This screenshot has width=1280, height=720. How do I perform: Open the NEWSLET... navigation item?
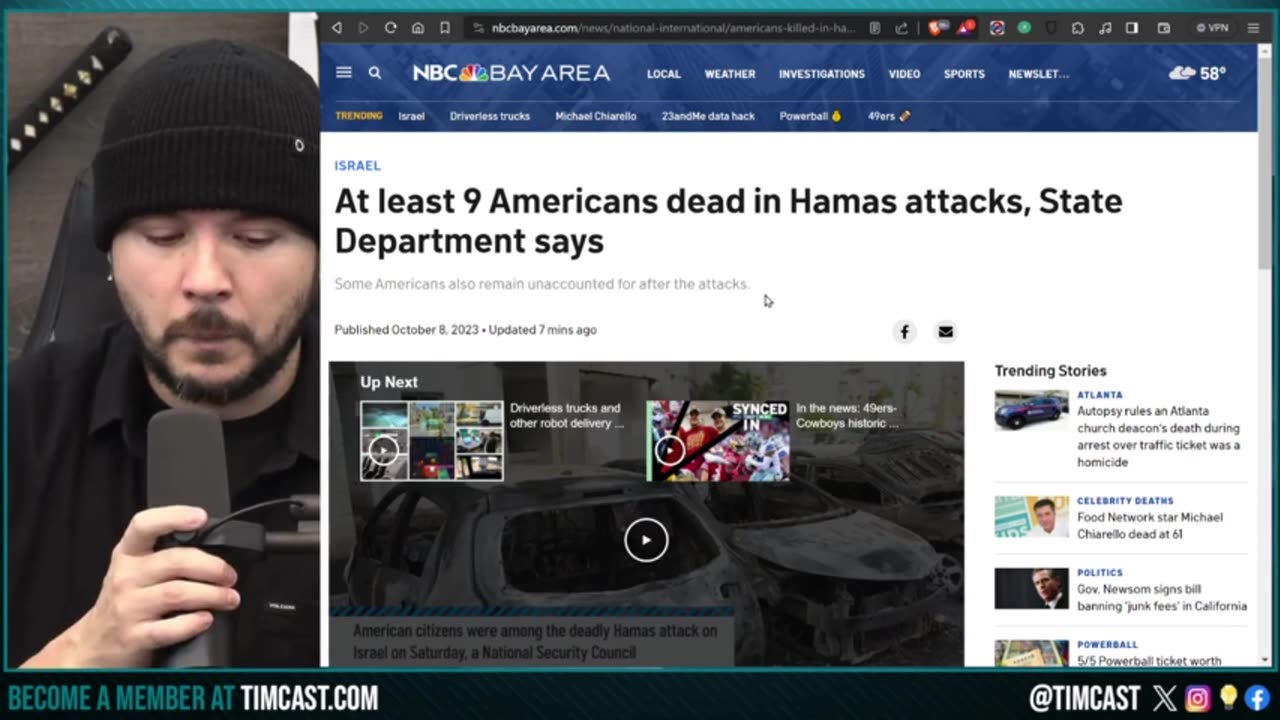pyautogui.click(x=1038, y=74)
